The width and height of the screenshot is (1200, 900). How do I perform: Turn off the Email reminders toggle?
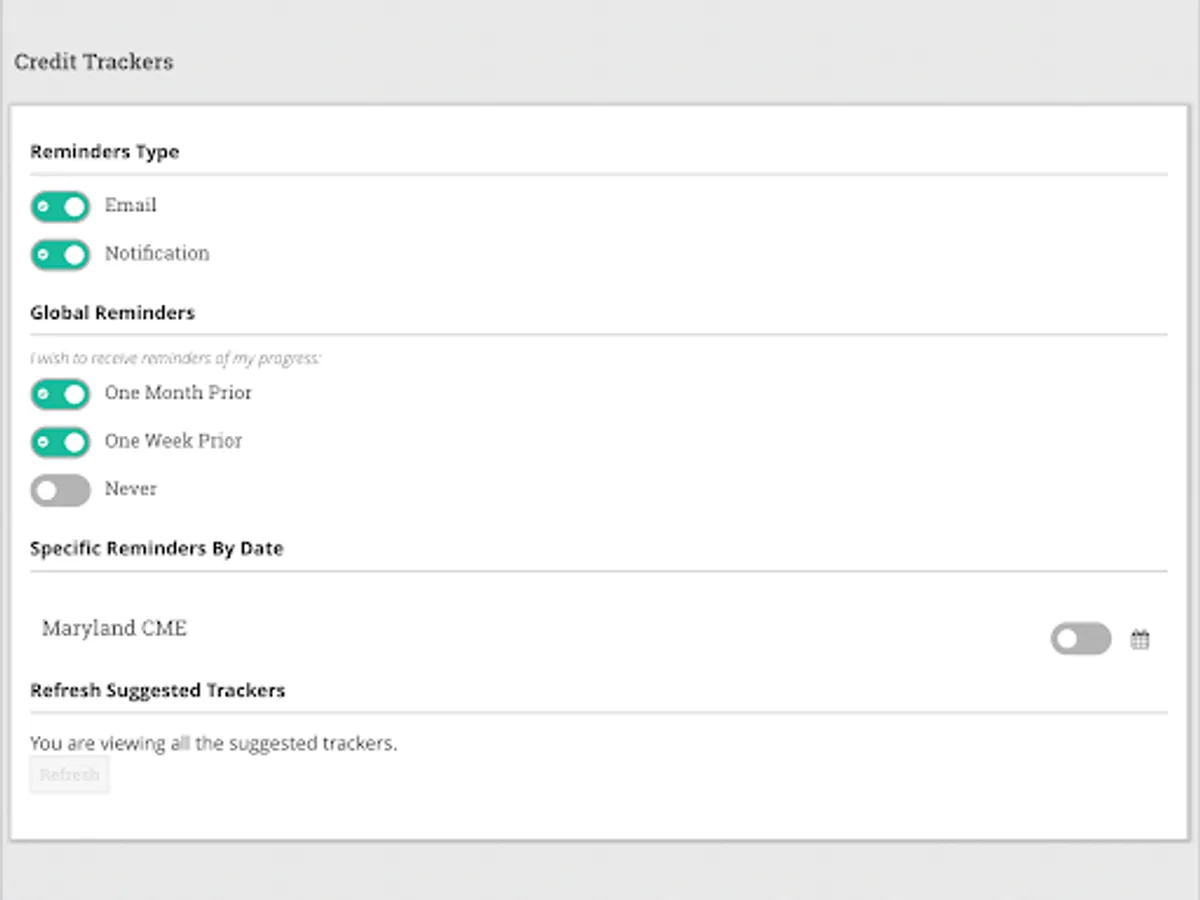click(x=60, y=207)
